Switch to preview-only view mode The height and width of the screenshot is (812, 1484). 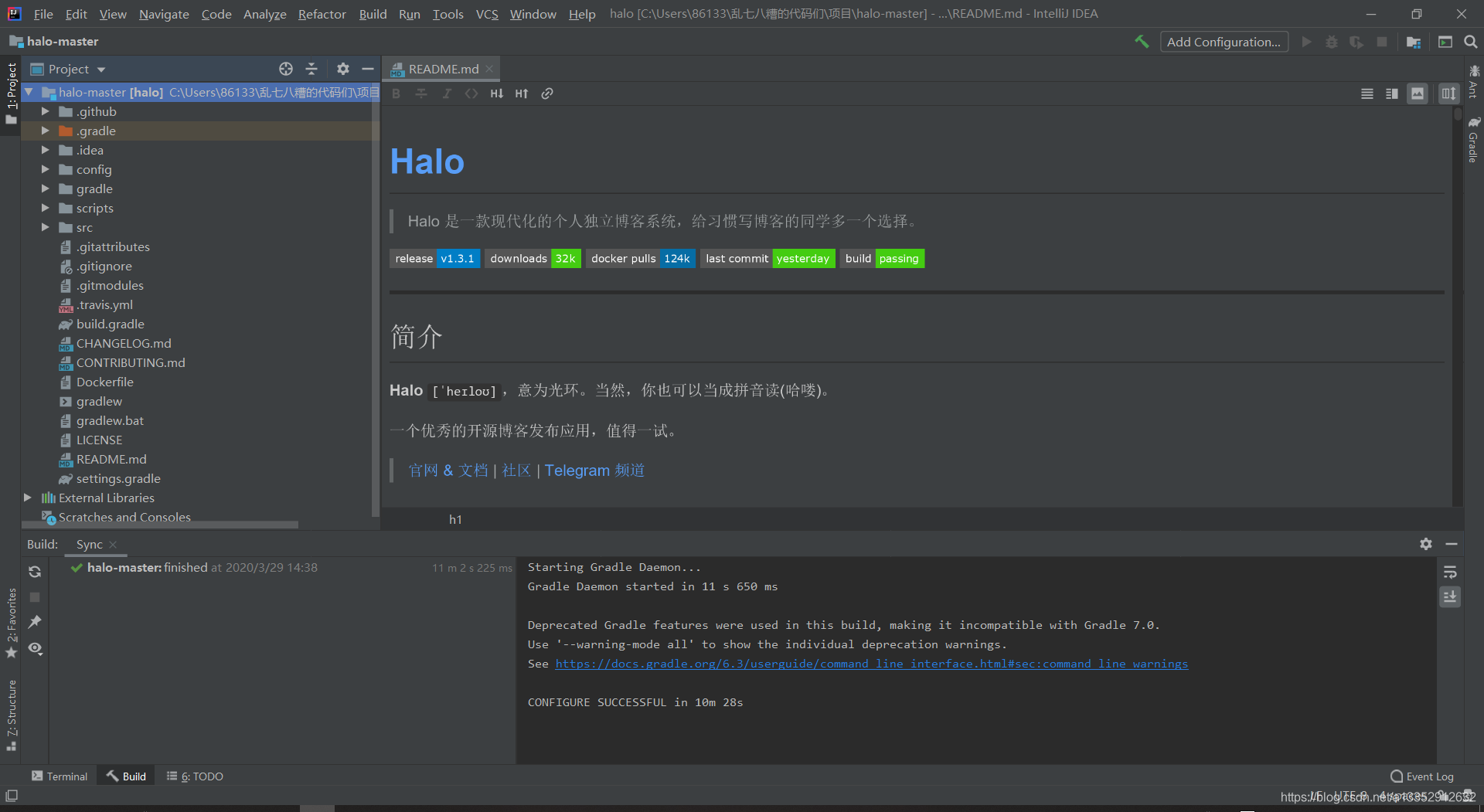pos(1418,93)
